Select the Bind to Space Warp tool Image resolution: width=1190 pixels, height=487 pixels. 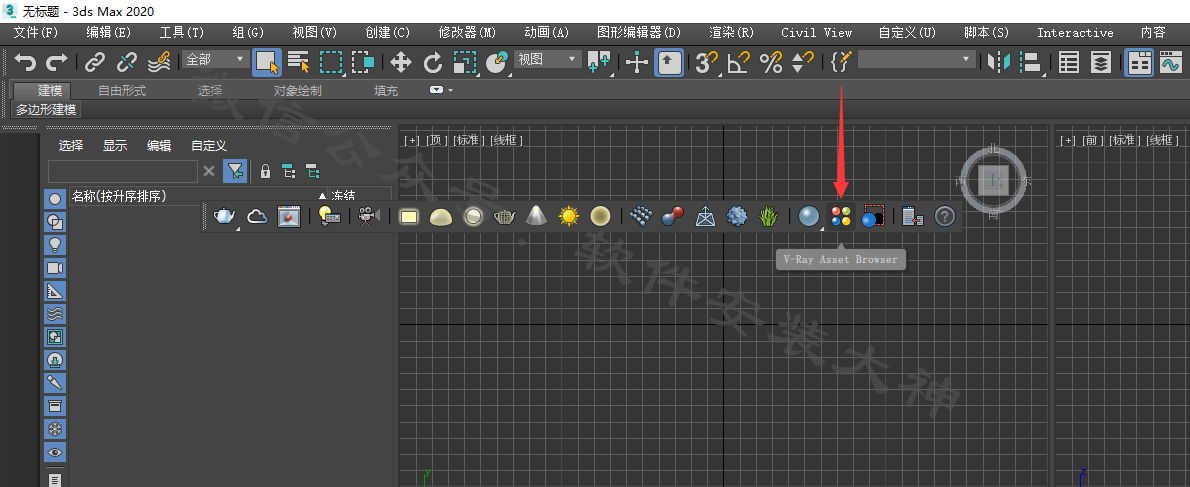pyautogui.click(x=159, y=62)
